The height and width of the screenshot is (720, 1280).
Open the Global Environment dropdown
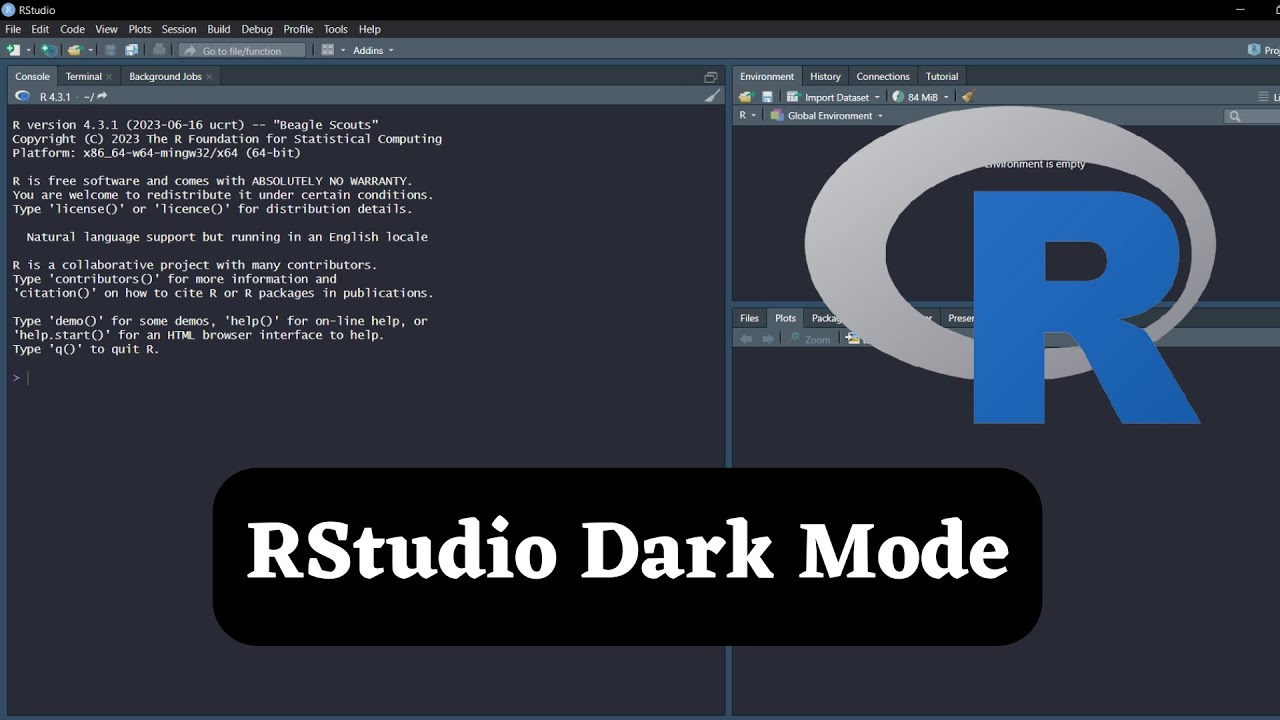tap(828, 115)
